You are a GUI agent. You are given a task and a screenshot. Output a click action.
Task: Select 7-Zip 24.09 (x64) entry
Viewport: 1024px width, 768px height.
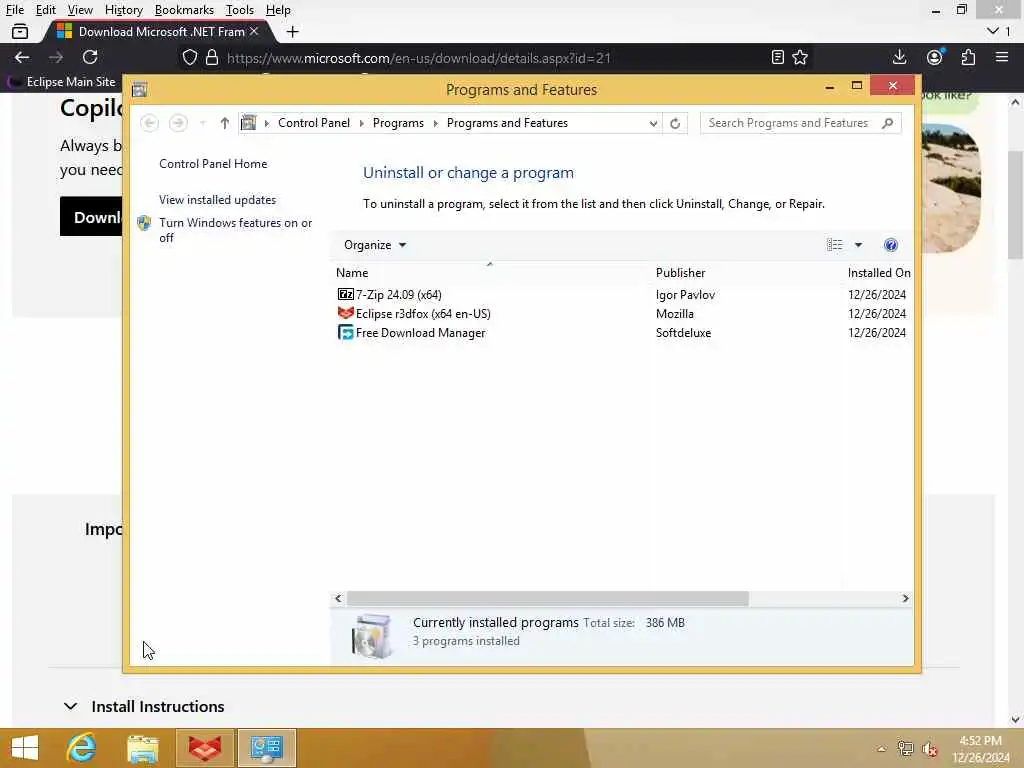[398, 295]
